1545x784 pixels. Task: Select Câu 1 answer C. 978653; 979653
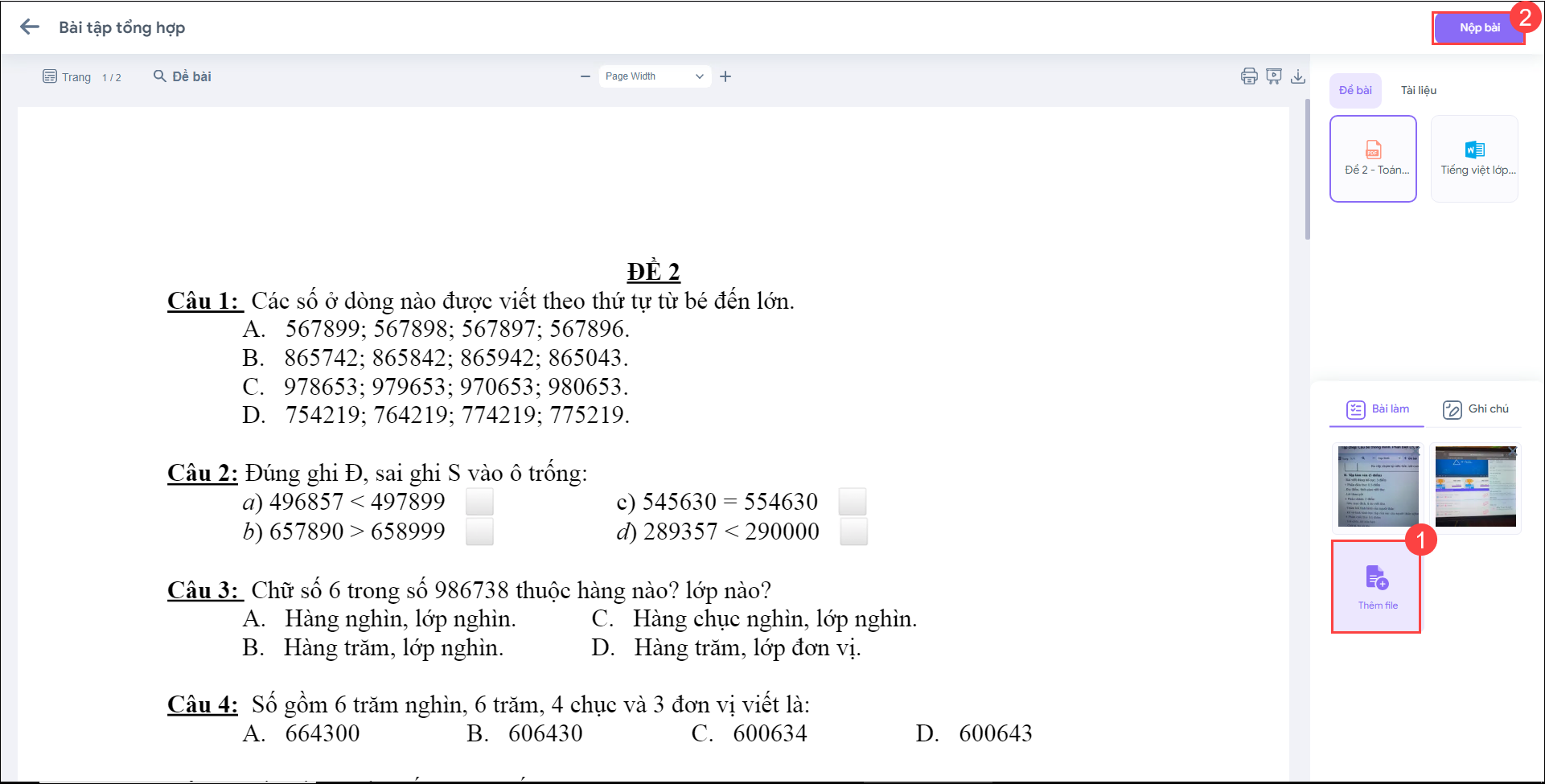pyautogui.click(x=435, y=387)
